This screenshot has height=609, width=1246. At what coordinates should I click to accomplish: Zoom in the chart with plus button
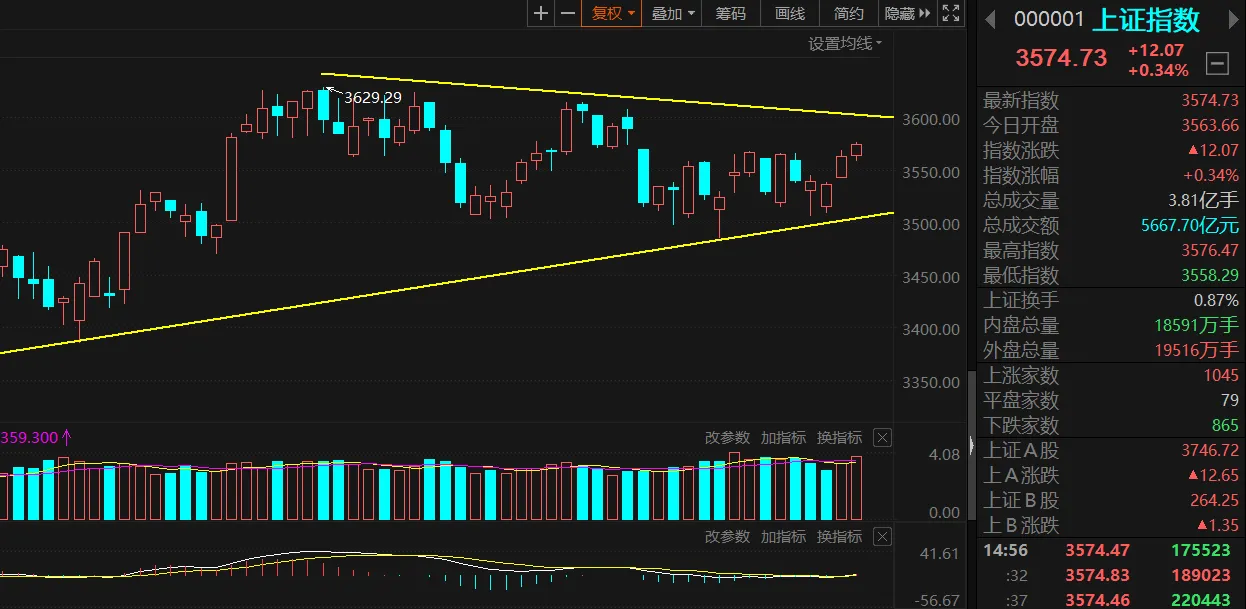(x=541, y=13)
